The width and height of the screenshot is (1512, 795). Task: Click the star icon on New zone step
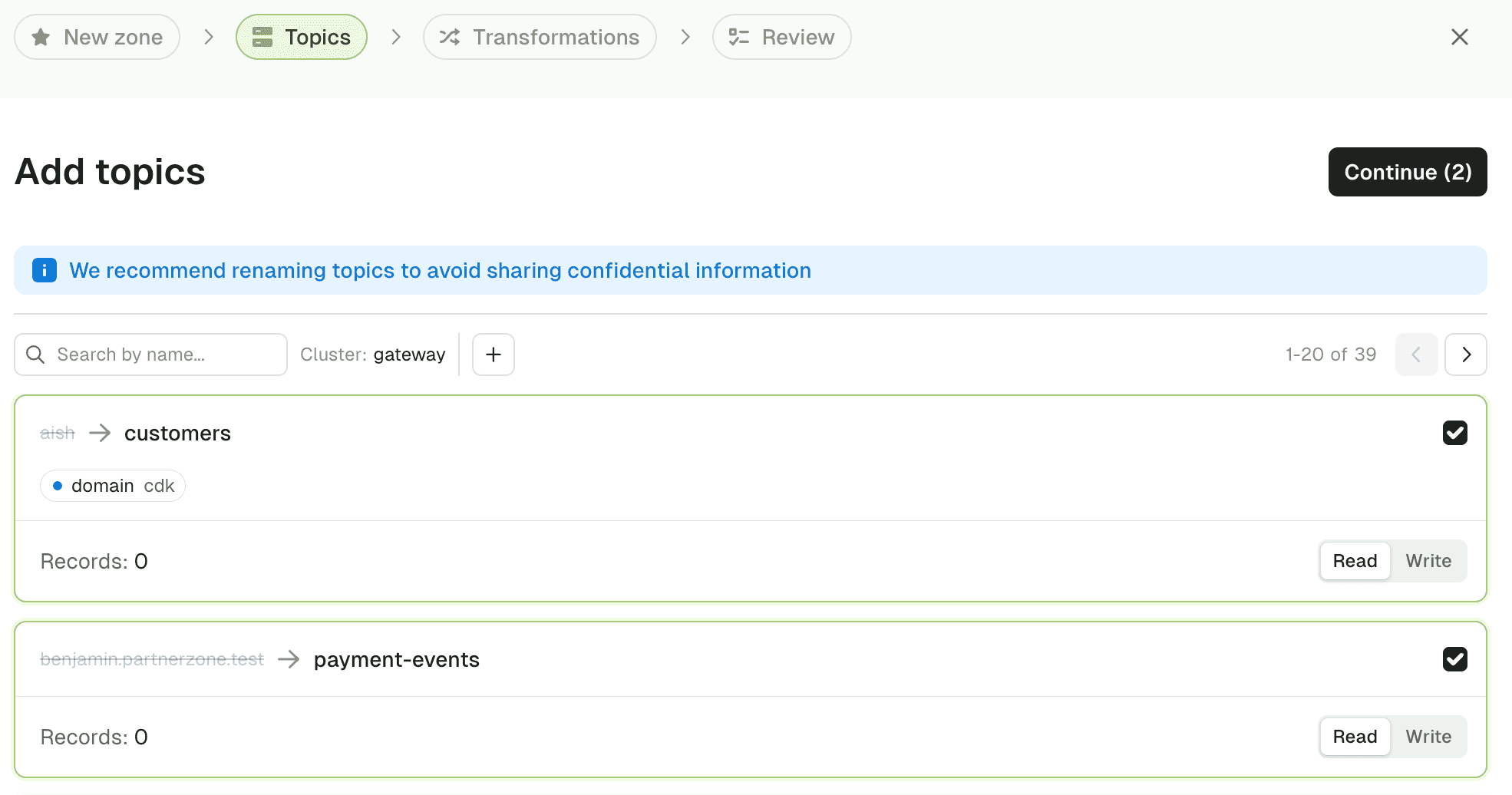(x=41, y=36)
